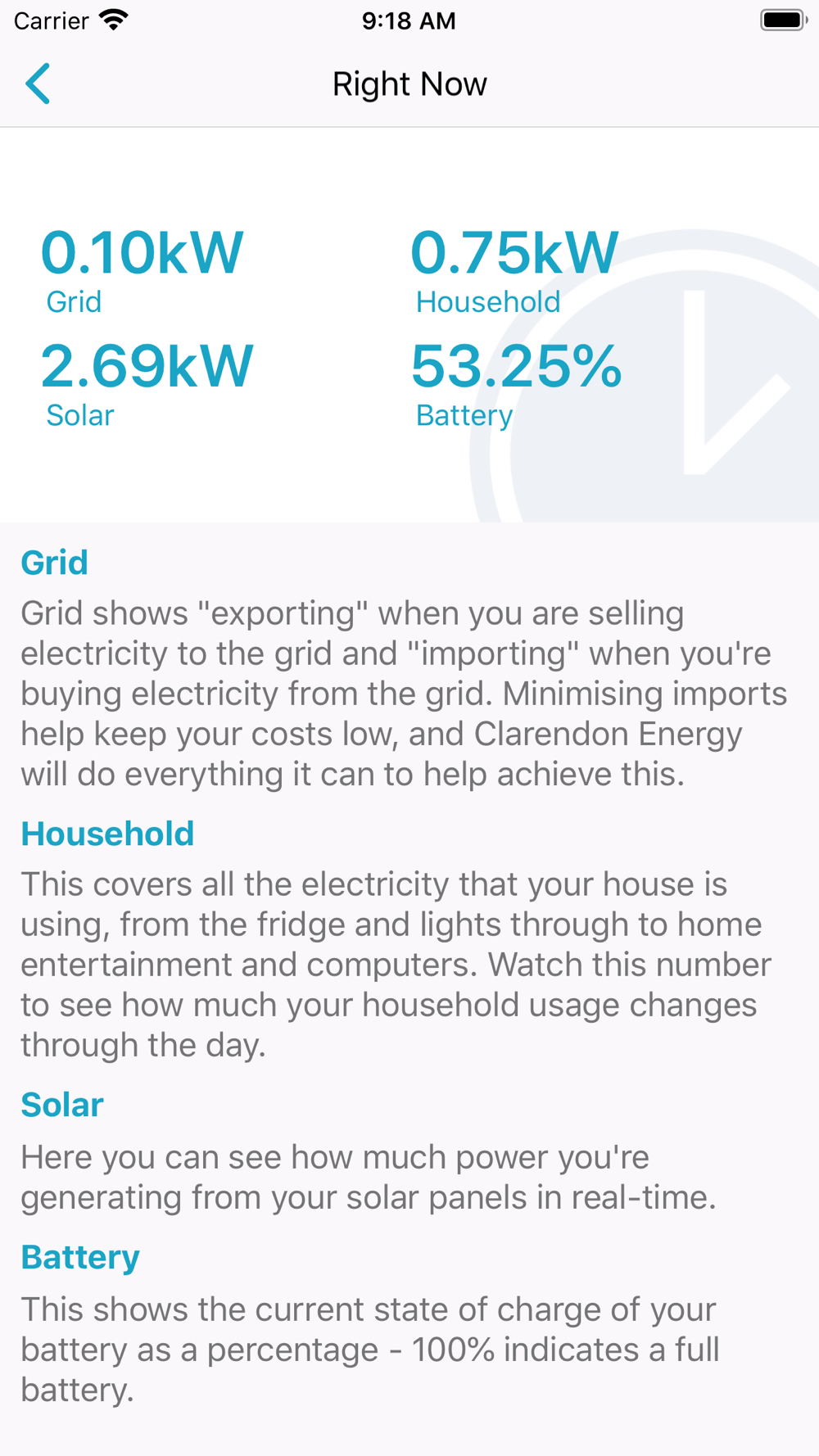Viewport: 819px width, 1456px height.
Task: Tap the back arrow icon
Action: tap(38, 84)
